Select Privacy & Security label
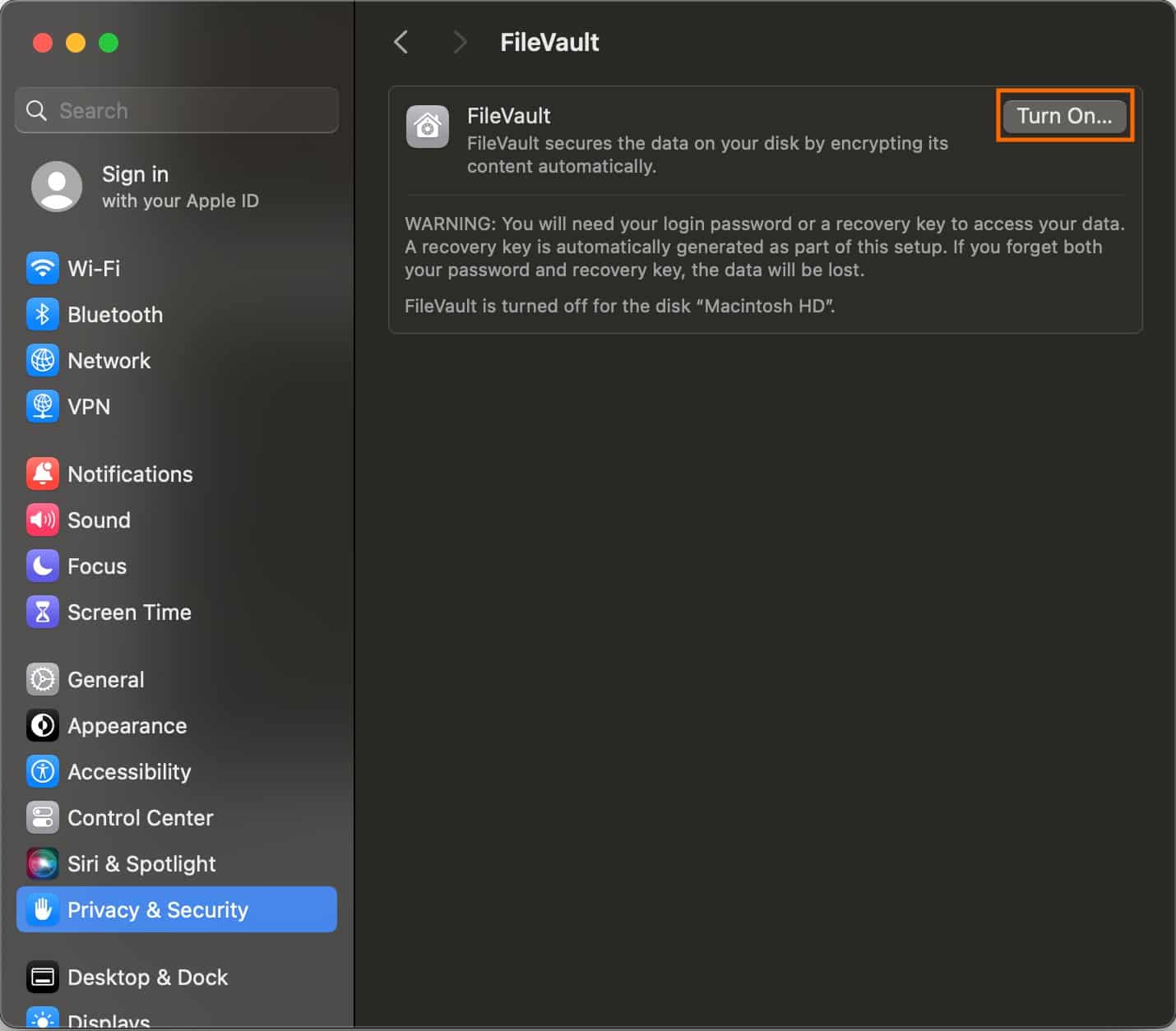Viewport: 1176px width, 1031px height. (158, 910)
